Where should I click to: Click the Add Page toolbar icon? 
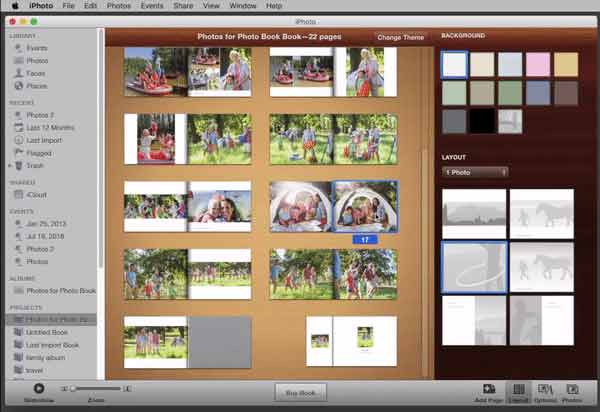pyautogui.click(x=489, y=389)
